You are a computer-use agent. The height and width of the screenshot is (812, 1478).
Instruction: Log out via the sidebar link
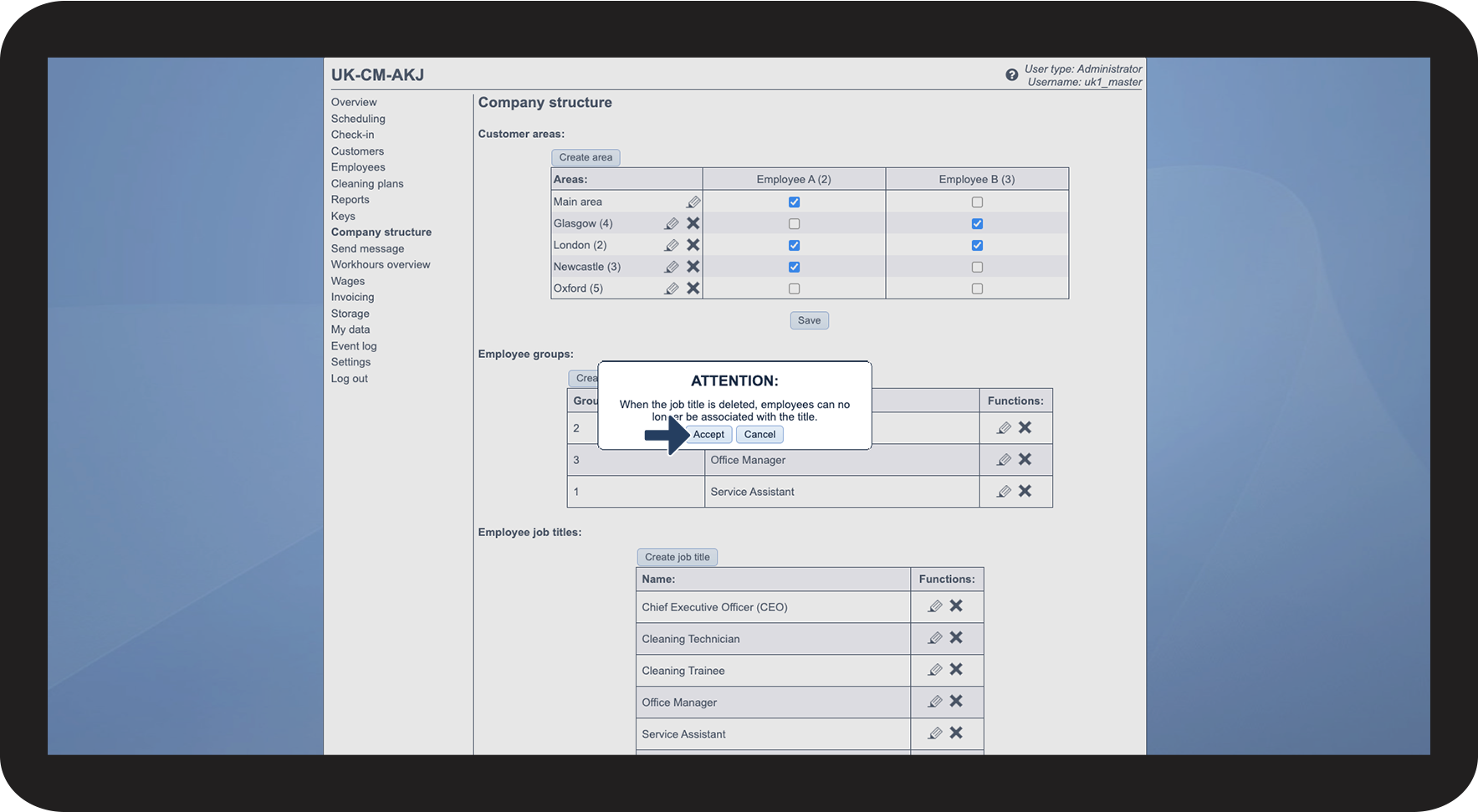350,379
